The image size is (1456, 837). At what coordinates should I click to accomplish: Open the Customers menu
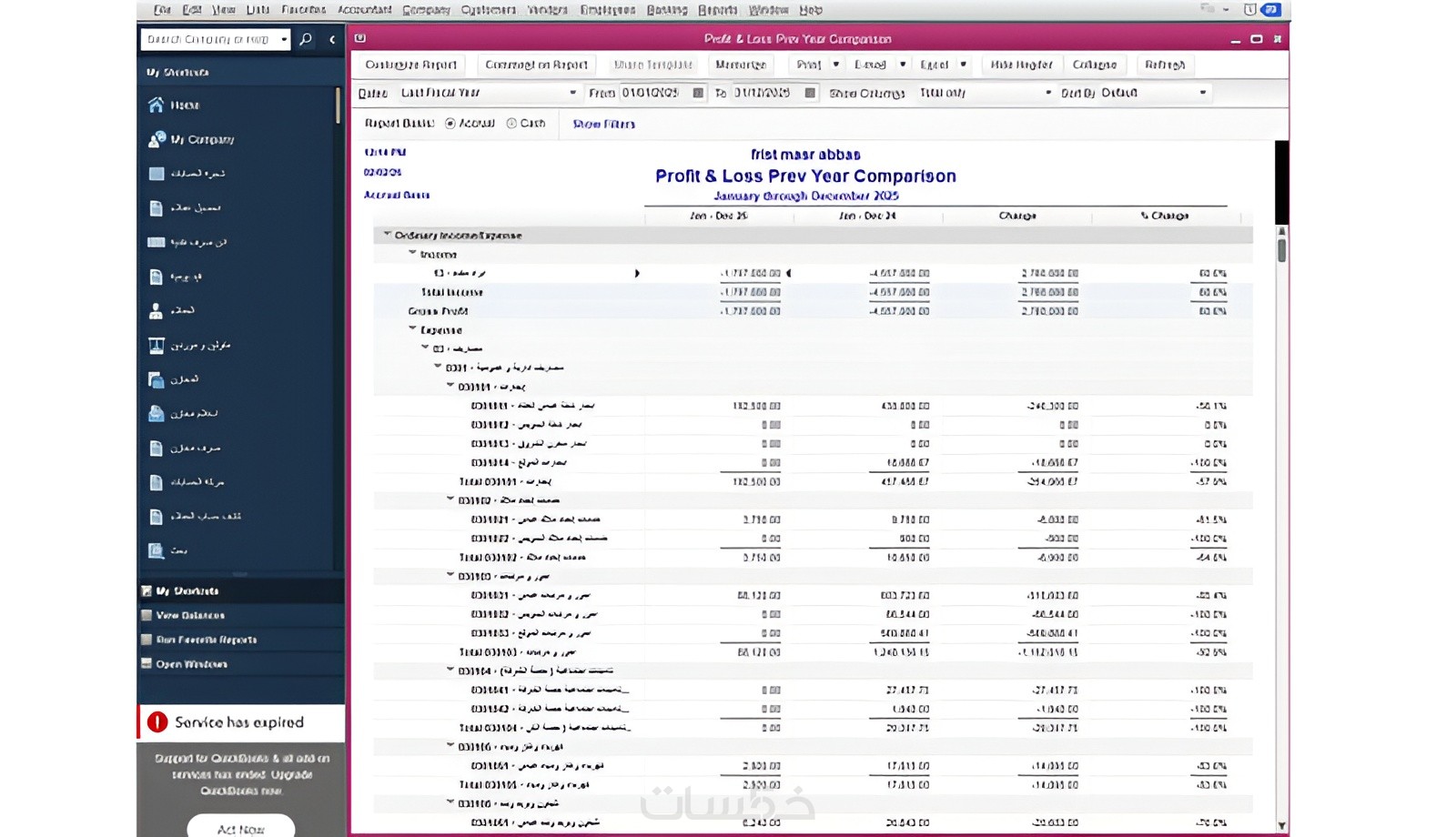pyautogui.click(x=488, y=10)
